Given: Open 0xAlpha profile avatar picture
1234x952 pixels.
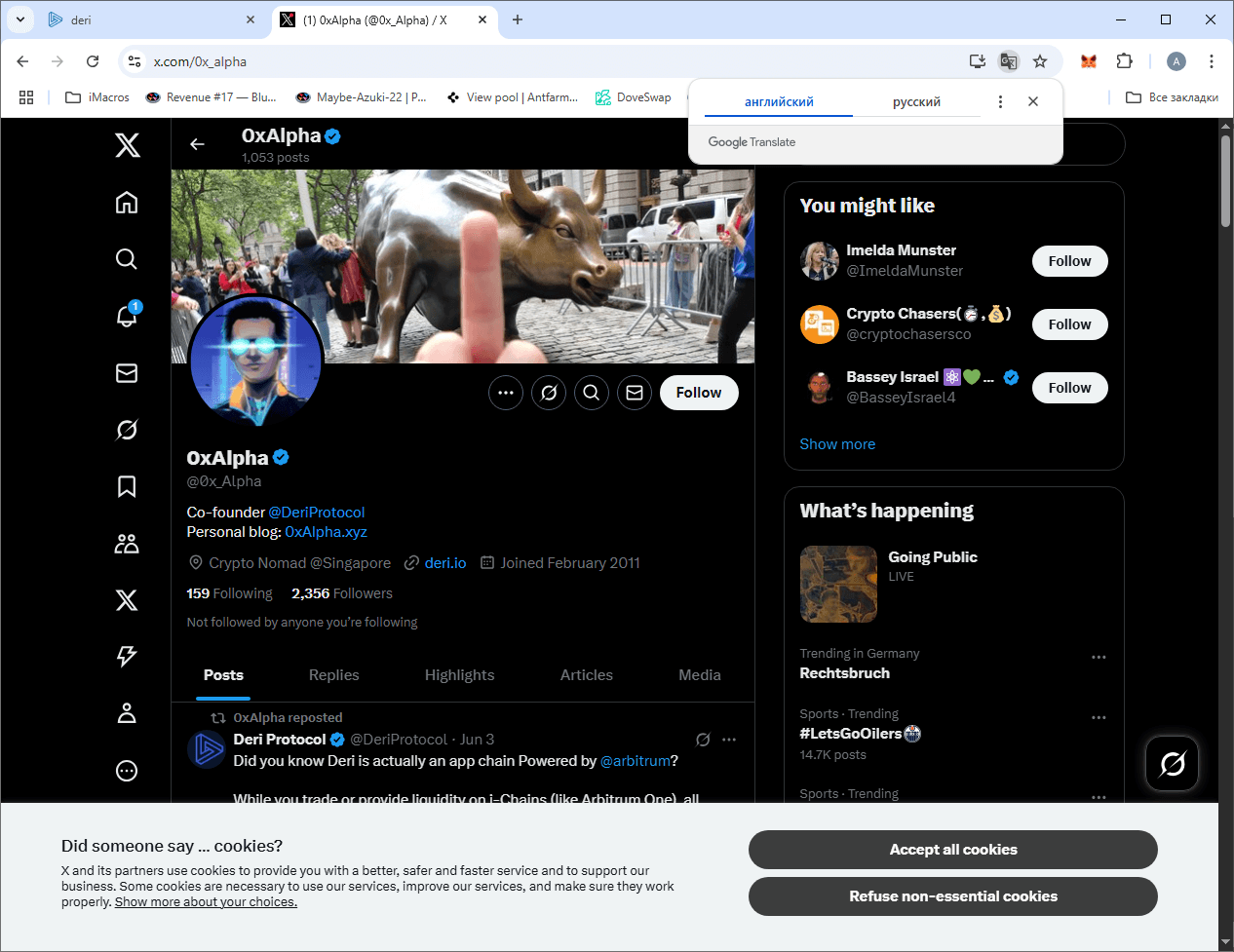Looking at the screenshot, I should coord(256,362).
